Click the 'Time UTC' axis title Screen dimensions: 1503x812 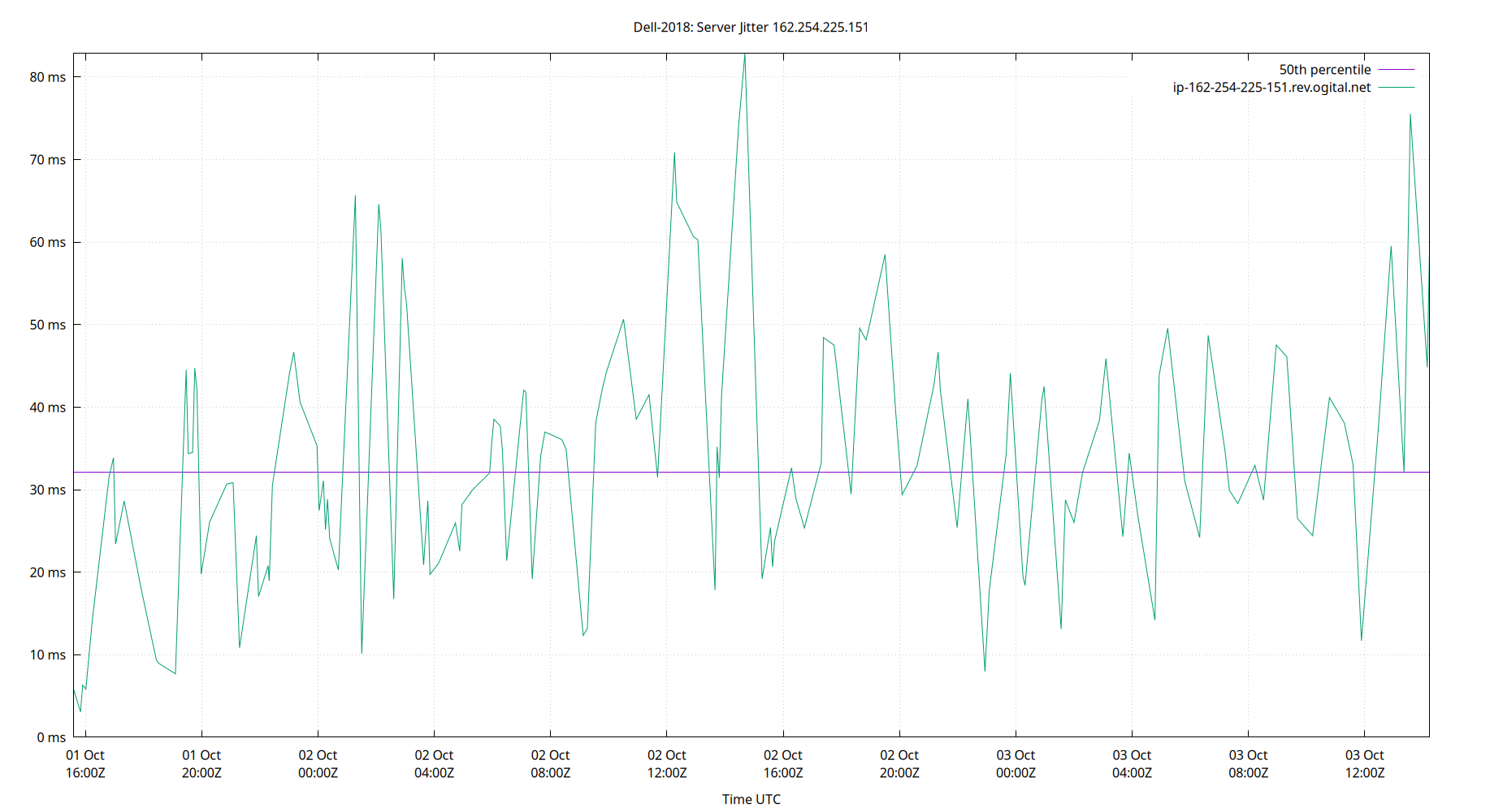[751, 799]
